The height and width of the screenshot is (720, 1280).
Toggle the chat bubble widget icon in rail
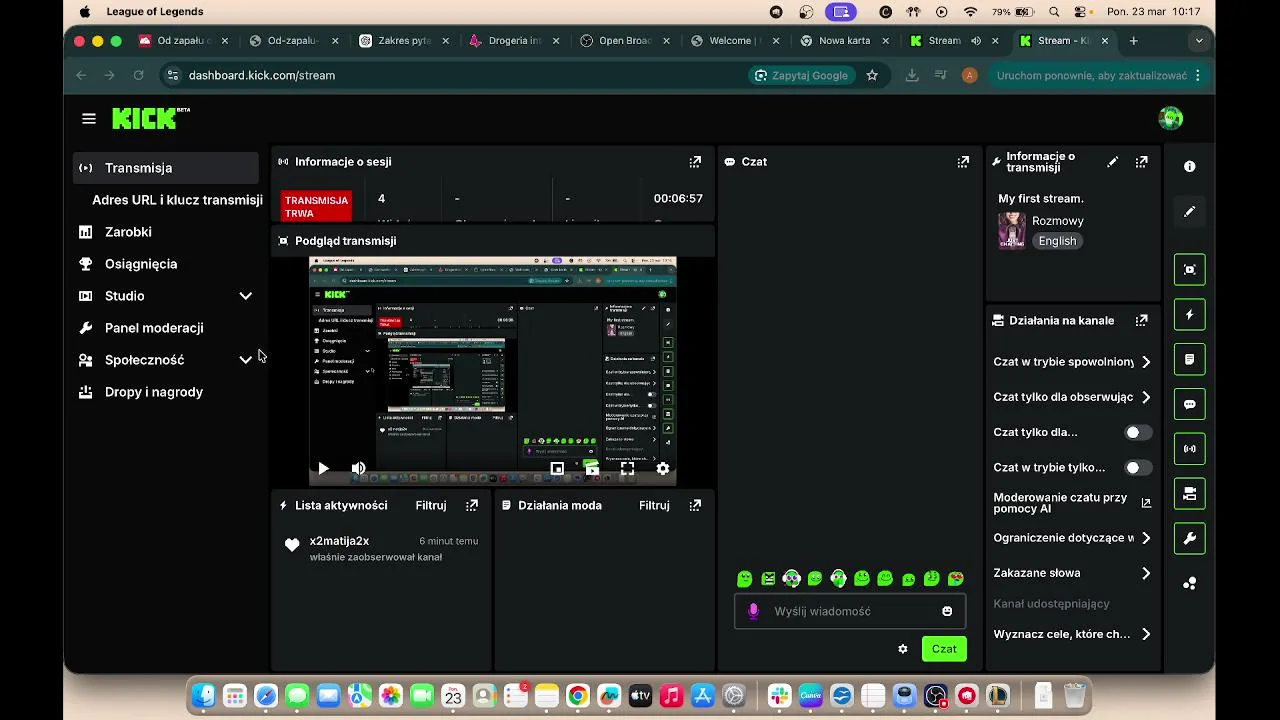[1190, 404]
